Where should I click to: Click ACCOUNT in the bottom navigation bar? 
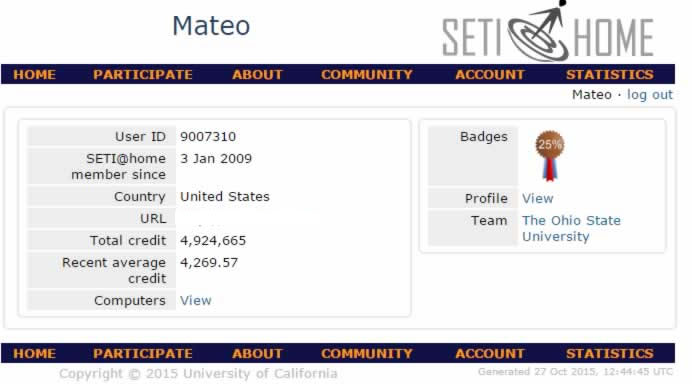pos(490,354)
